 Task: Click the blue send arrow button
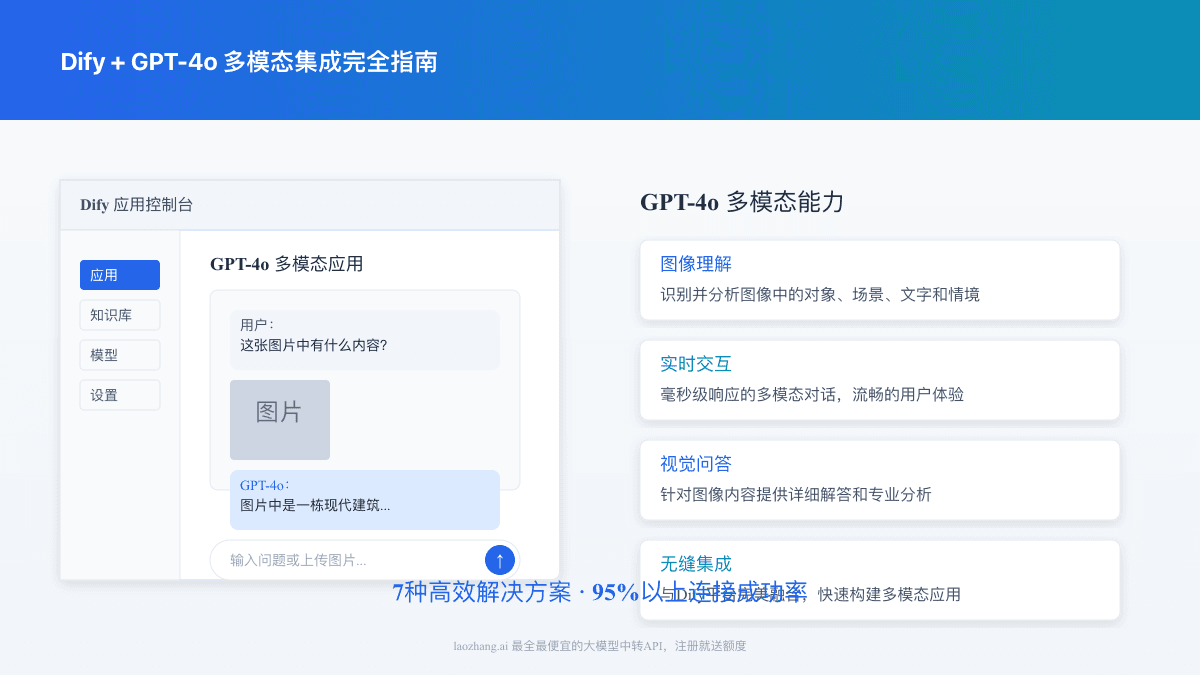[500, 560]
